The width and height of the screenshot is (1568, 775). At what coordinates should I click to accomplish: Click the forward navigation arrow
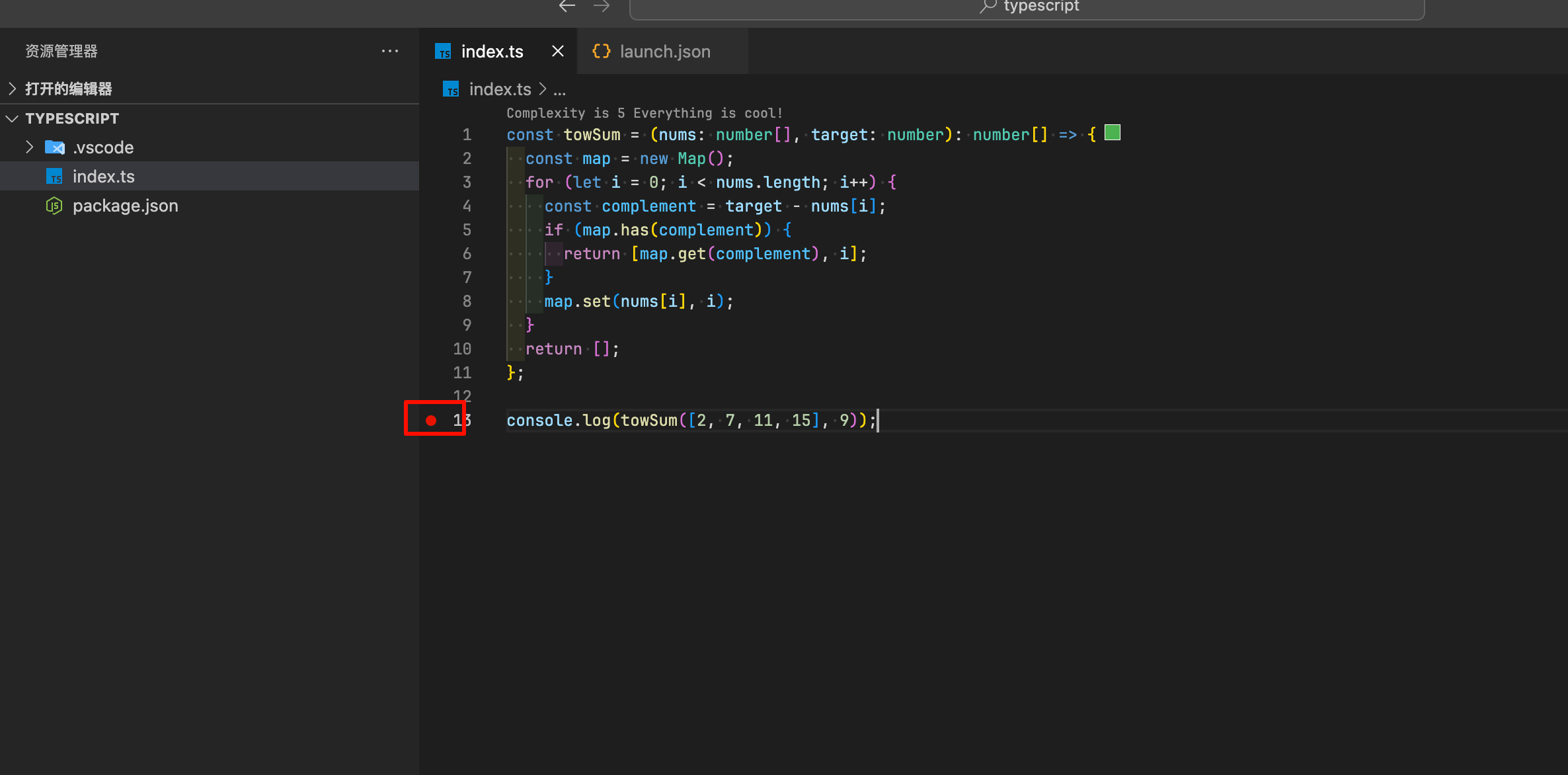pyautogui.click(x=601, y=7)
